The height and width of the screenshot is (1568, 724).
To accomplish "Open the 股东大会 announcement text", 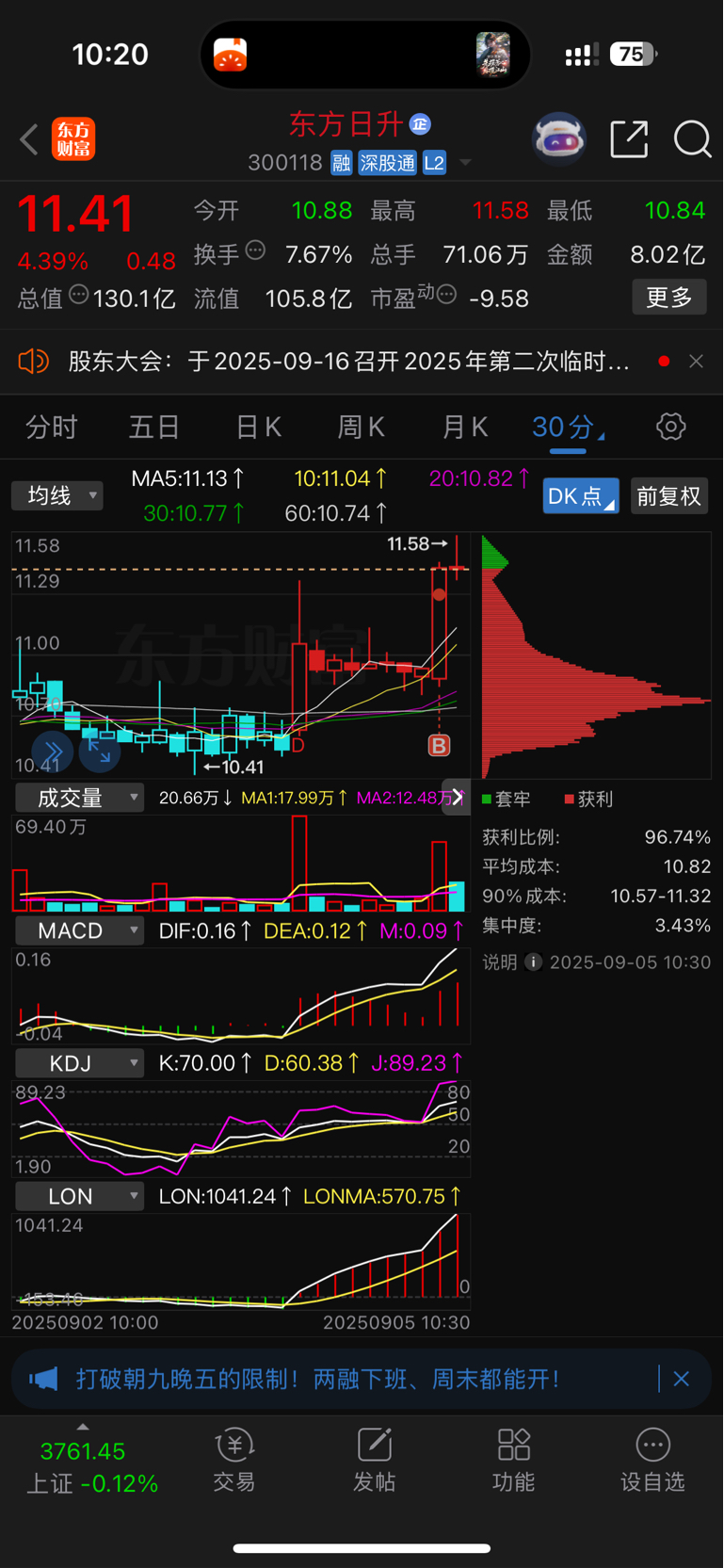I will 348,362.
